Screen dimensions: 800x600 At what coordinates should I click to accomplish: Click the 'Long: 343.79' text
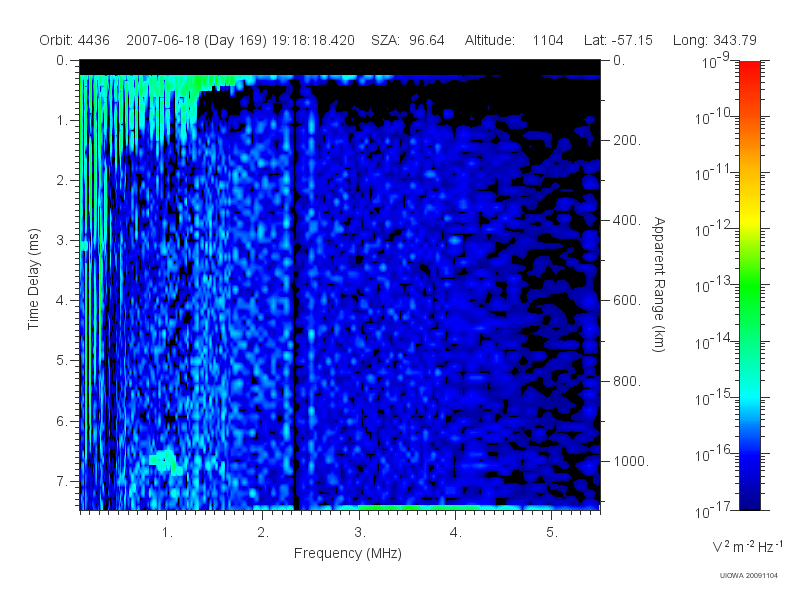click(715, 40)
